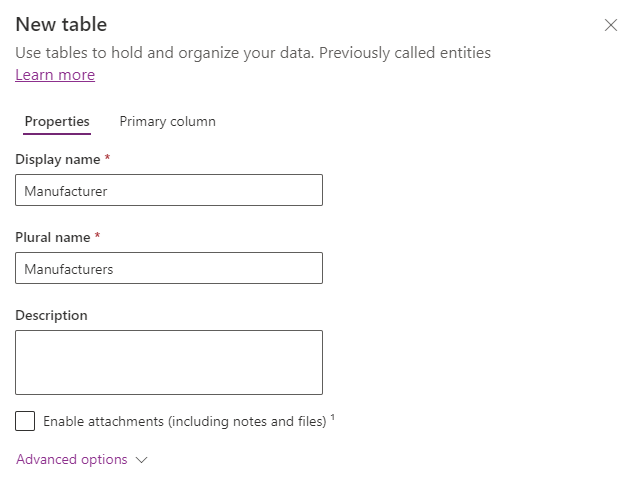The image size is (625, 486).
Task: Close the New table panel
Action: (611, 25)
